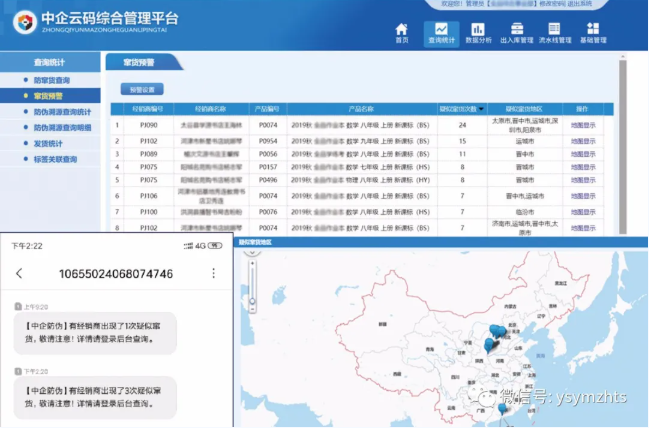Click the 经销商编号 column header
Screen dimensions: 649x428
(x=148, y=109)
